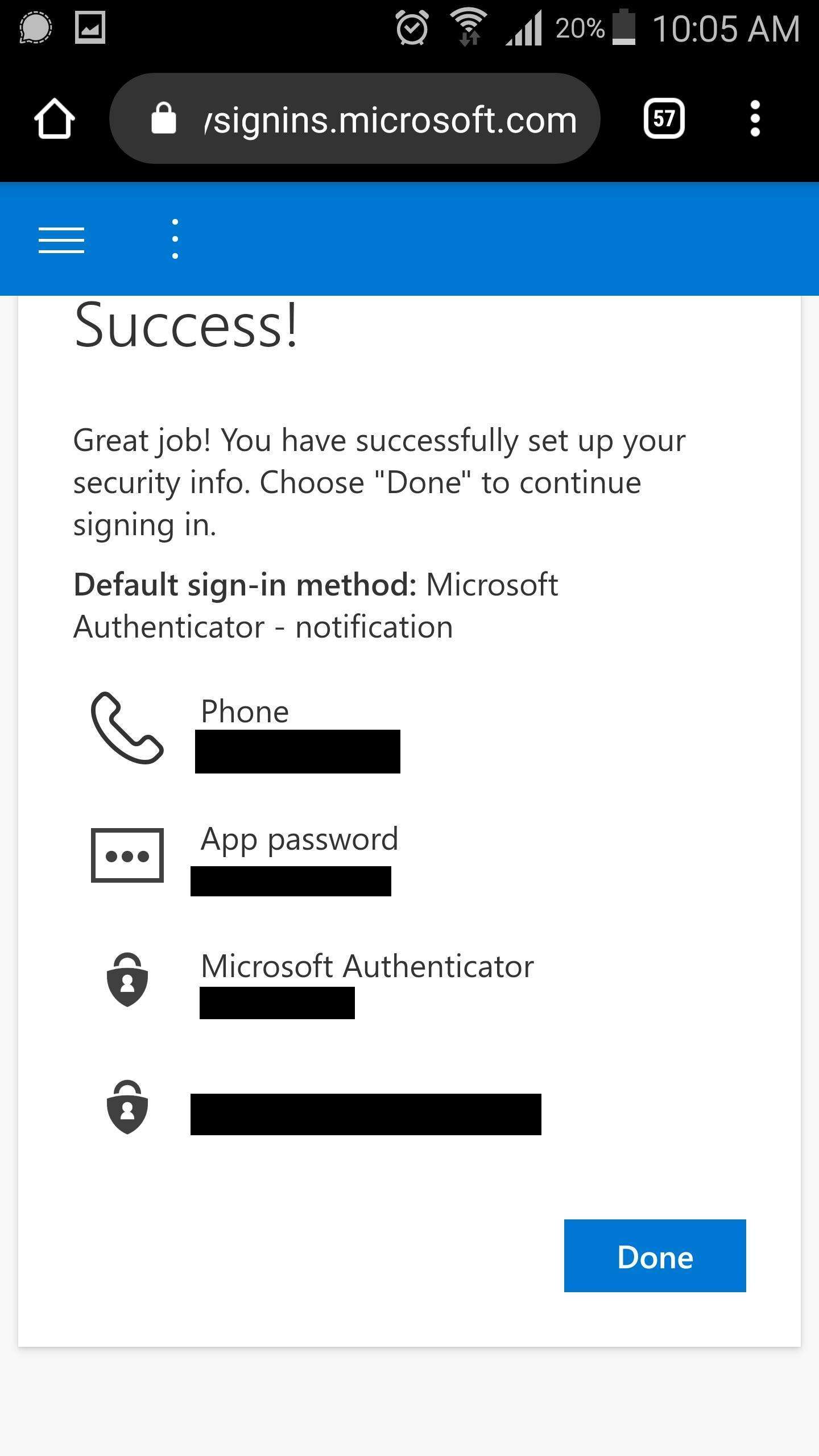819x1456 pixels.
Task: Open the browser three-dot overflow menu
Action: tap(755, 118)
